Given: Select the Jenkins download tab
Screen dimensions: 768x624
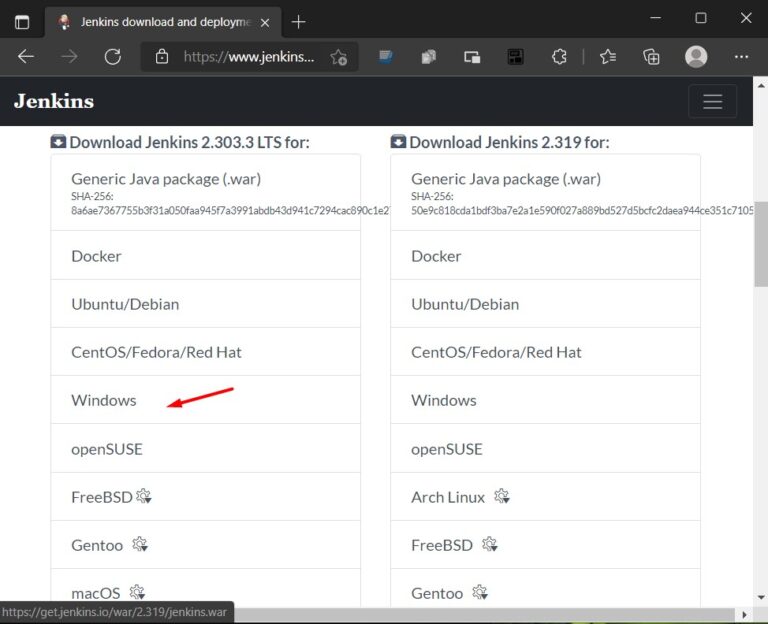Looking at the screenshot, I should tap(160, 21).
